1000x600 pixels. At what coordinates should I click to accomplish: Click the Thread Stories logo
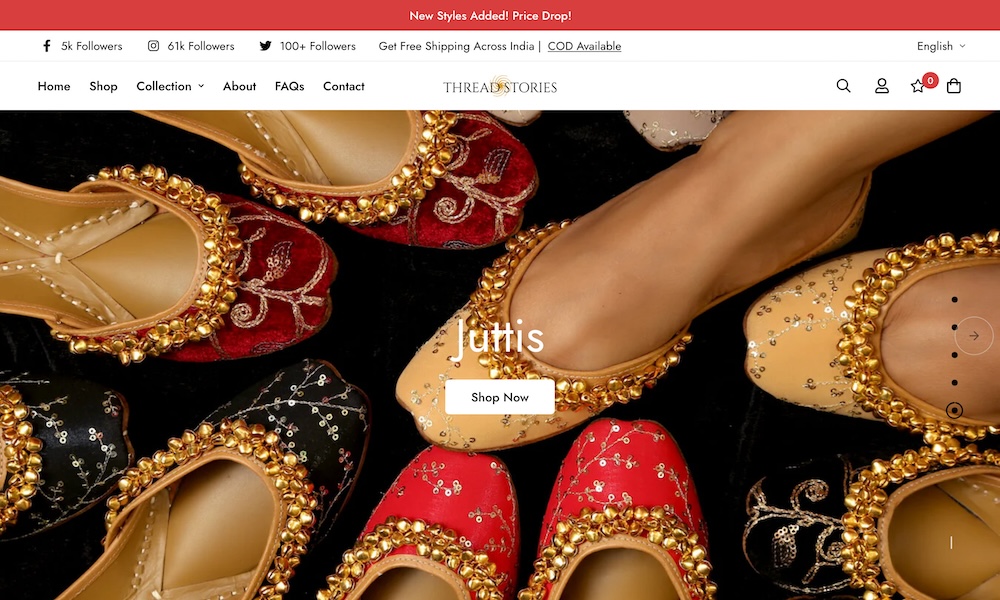click(500, 87)
